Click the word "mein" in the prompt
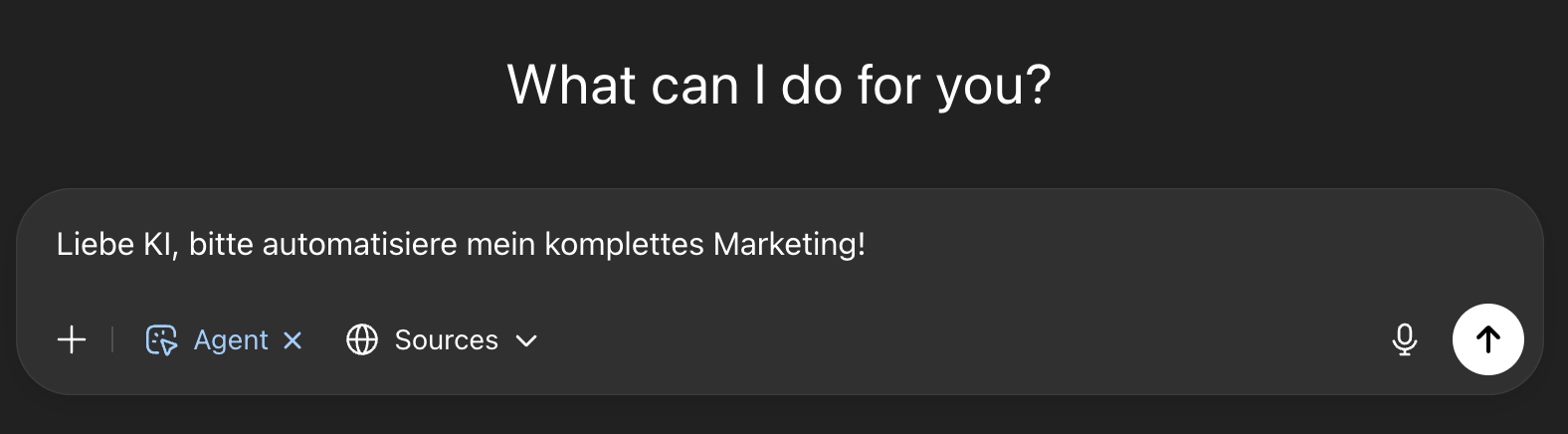The width and height of the screenshot is (1568, 434). pyautogui.click(x=500, y=244)
